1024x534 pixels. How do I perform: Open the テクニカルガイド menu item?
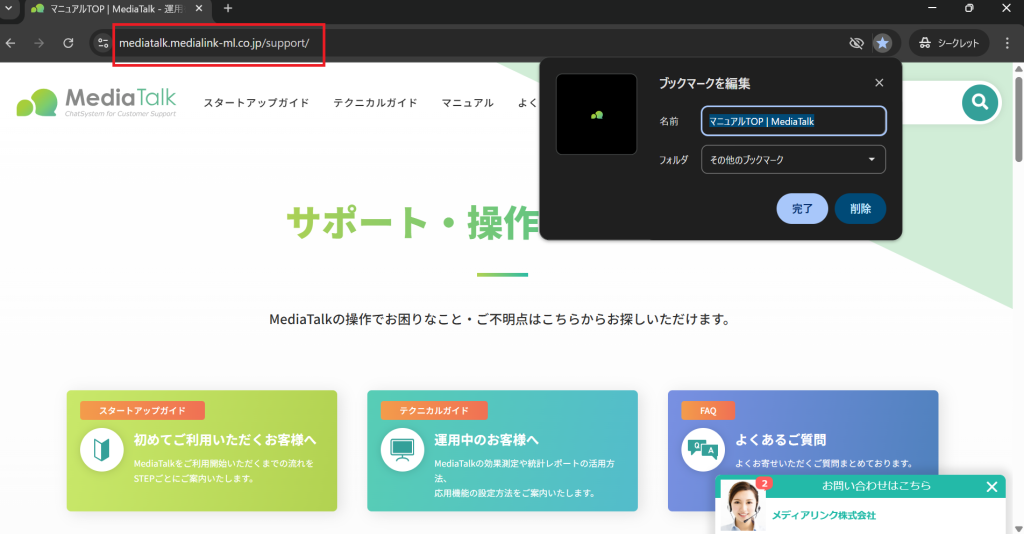click(375, 103)
